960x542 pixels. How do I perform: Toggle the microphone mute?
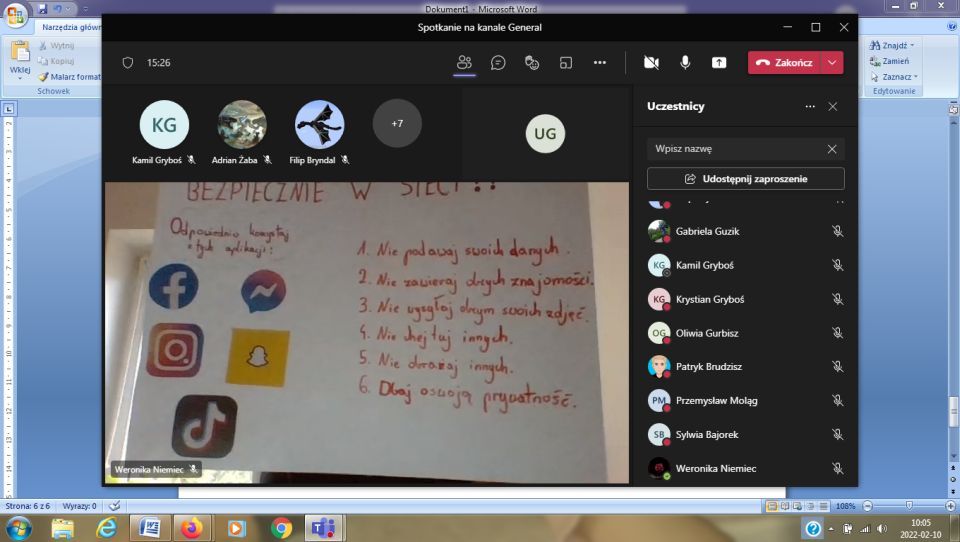pos(685,62)
